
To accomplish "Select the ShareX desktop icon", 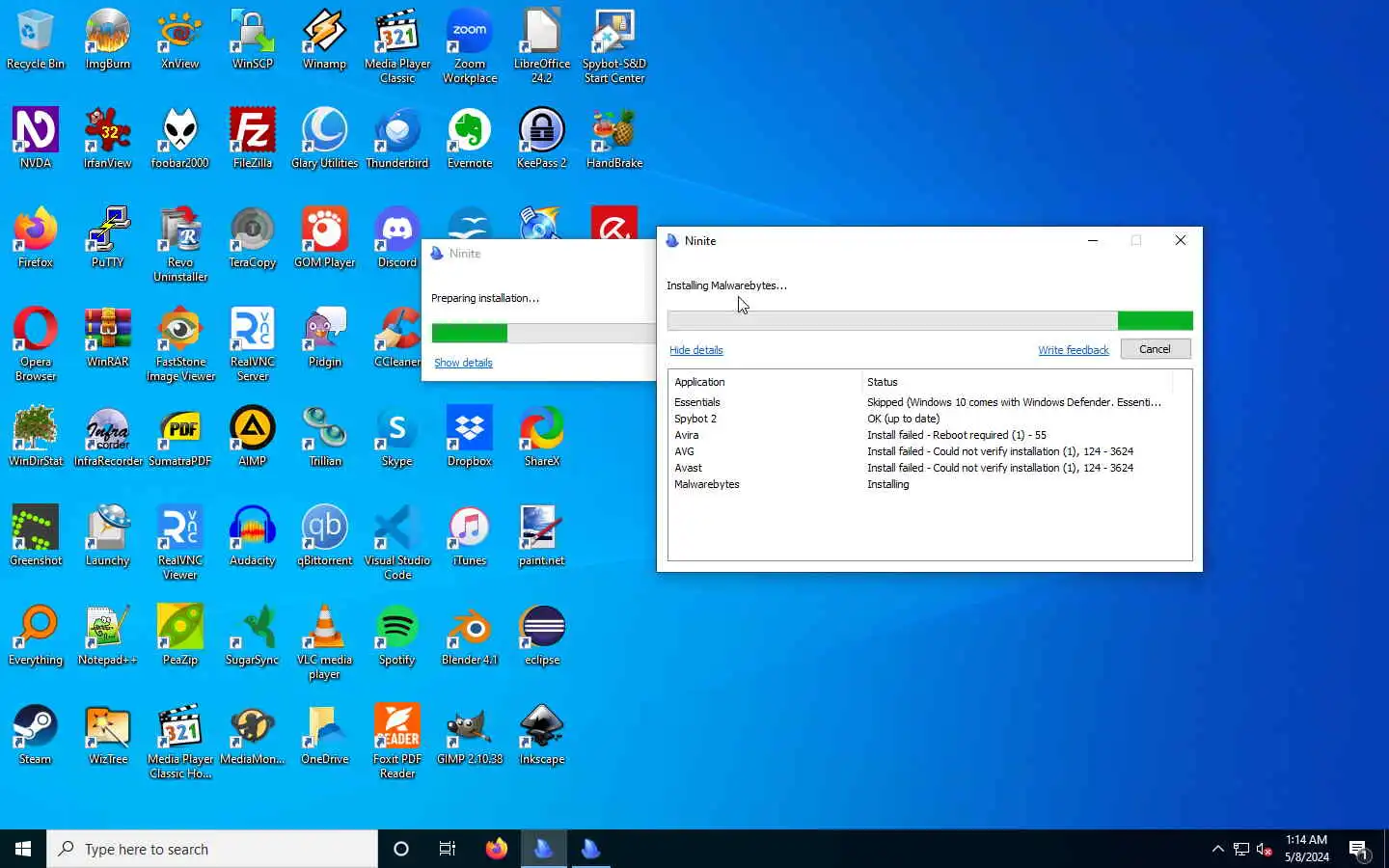I will [x=542, y=437].
